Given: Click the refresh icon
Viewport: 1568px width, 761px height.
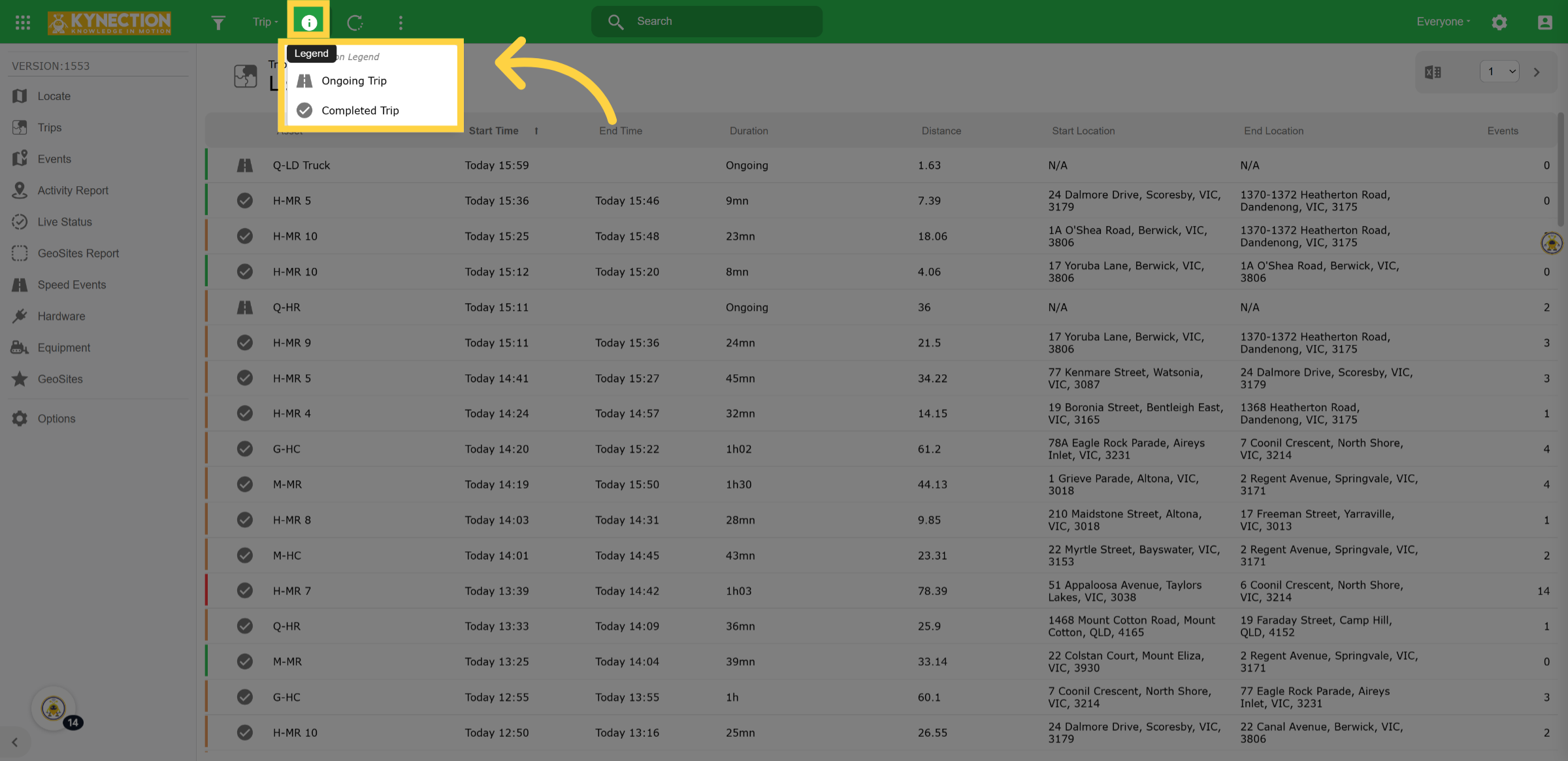Looking at the screenshot, I should [x=355, y=23].
